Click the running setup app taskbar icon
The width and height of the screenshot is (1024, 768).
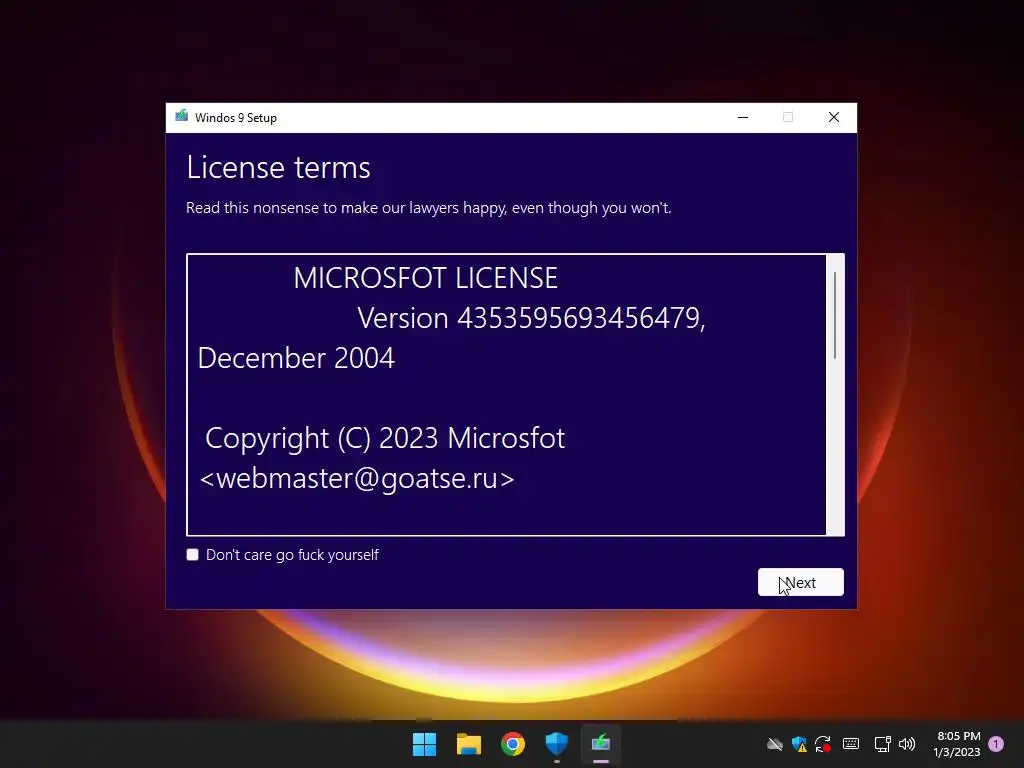click(x=601, y=744)
